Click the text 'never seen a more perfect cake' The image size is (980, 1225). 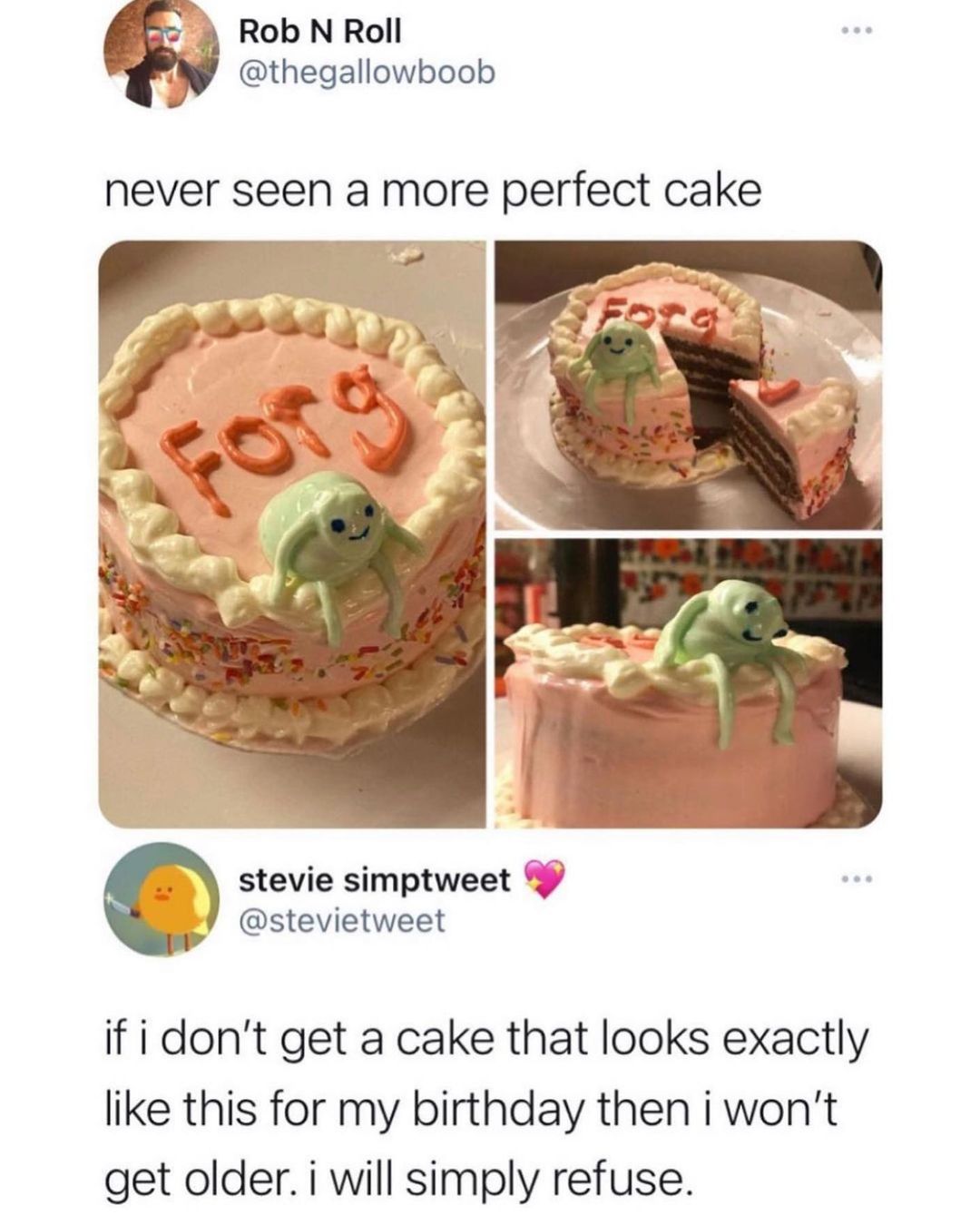click(x=434, y=191)
